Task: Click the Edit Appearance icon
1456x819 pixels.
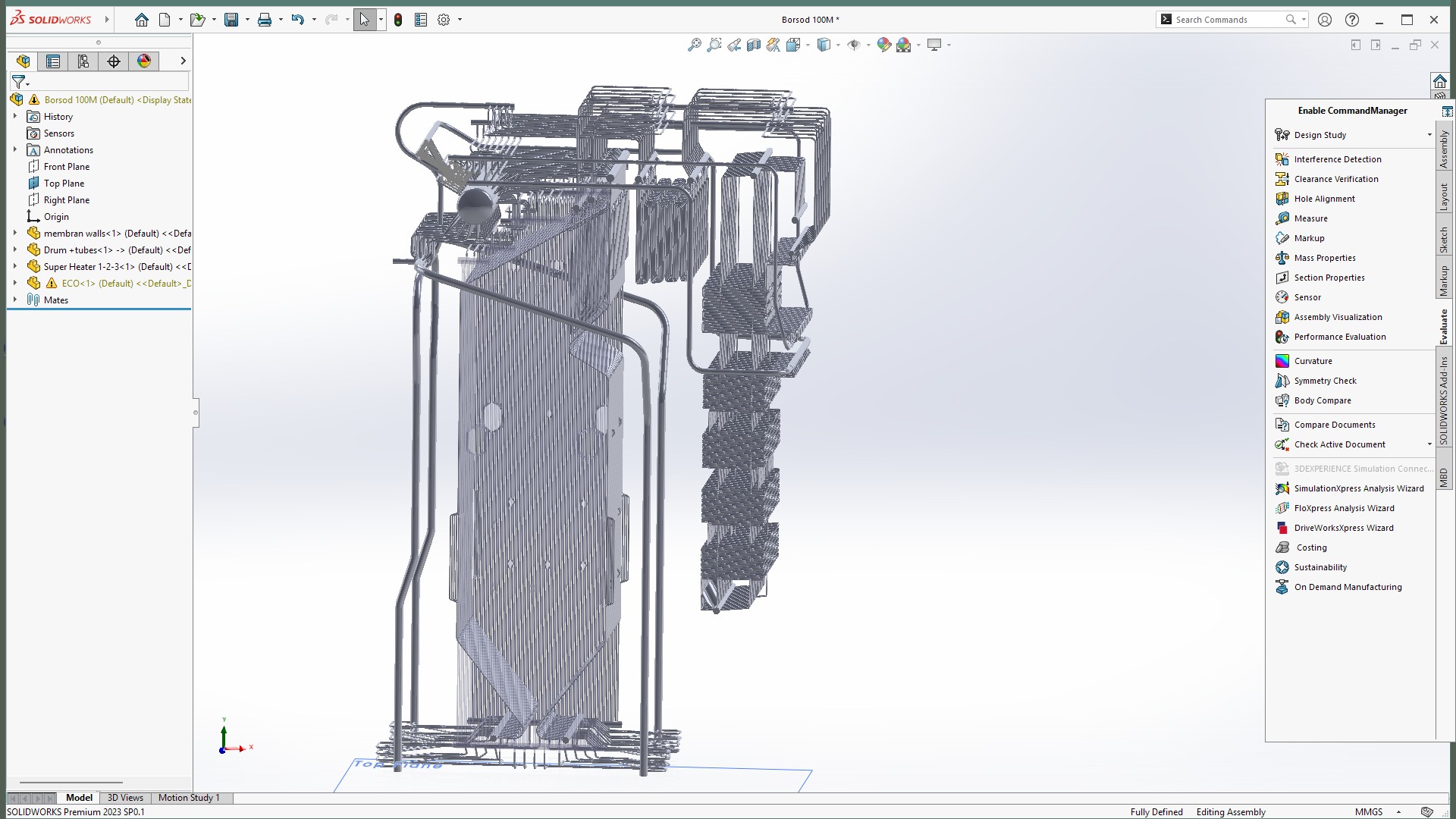Action: (883, 45)
